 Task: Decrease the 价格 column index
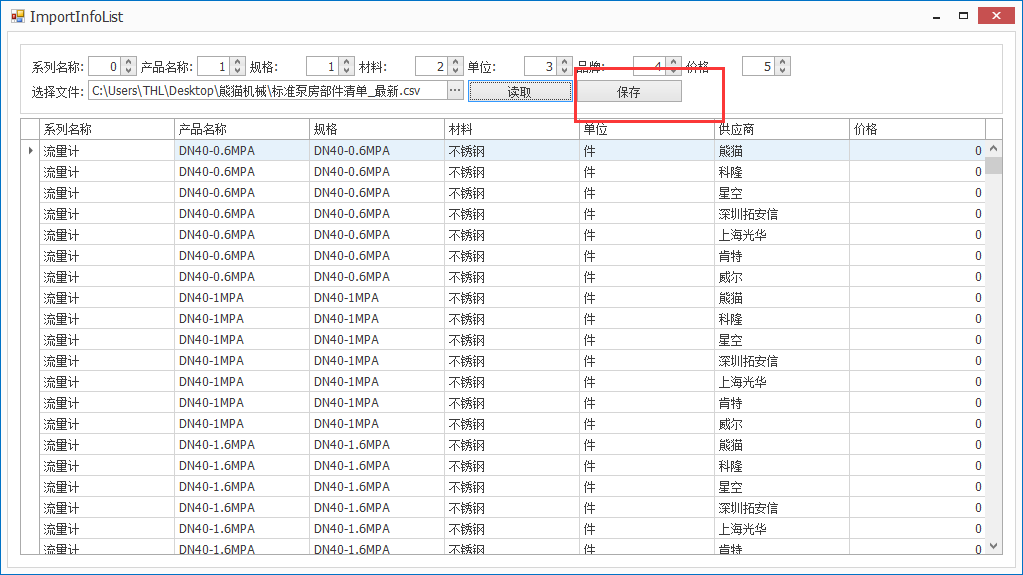[782, 71]
